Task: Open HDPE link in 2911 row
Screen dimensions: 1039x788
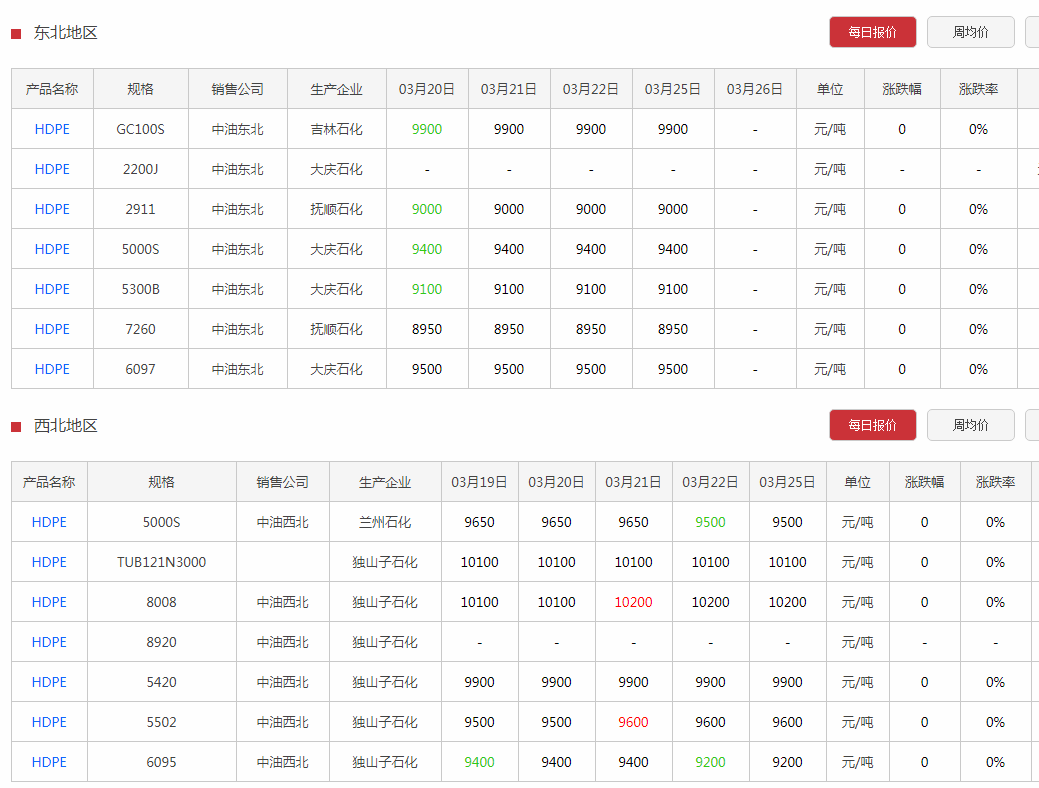Action: (x=52, y=209)
